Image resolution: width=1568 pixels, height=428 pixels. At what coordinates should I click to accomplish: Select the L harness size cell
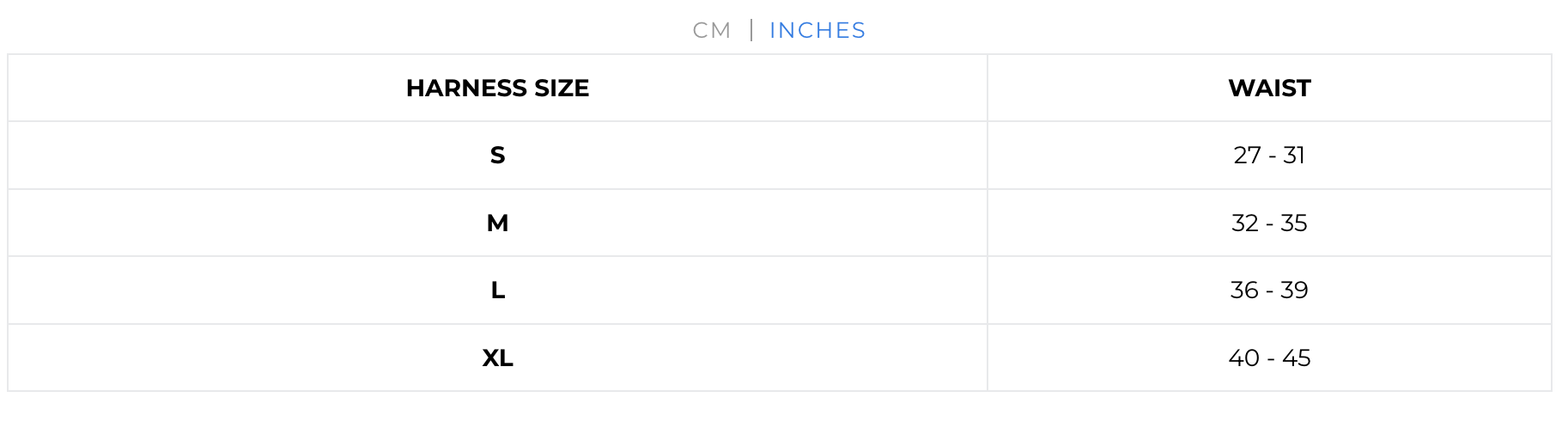pyautogui.click(x=497, y=290)
